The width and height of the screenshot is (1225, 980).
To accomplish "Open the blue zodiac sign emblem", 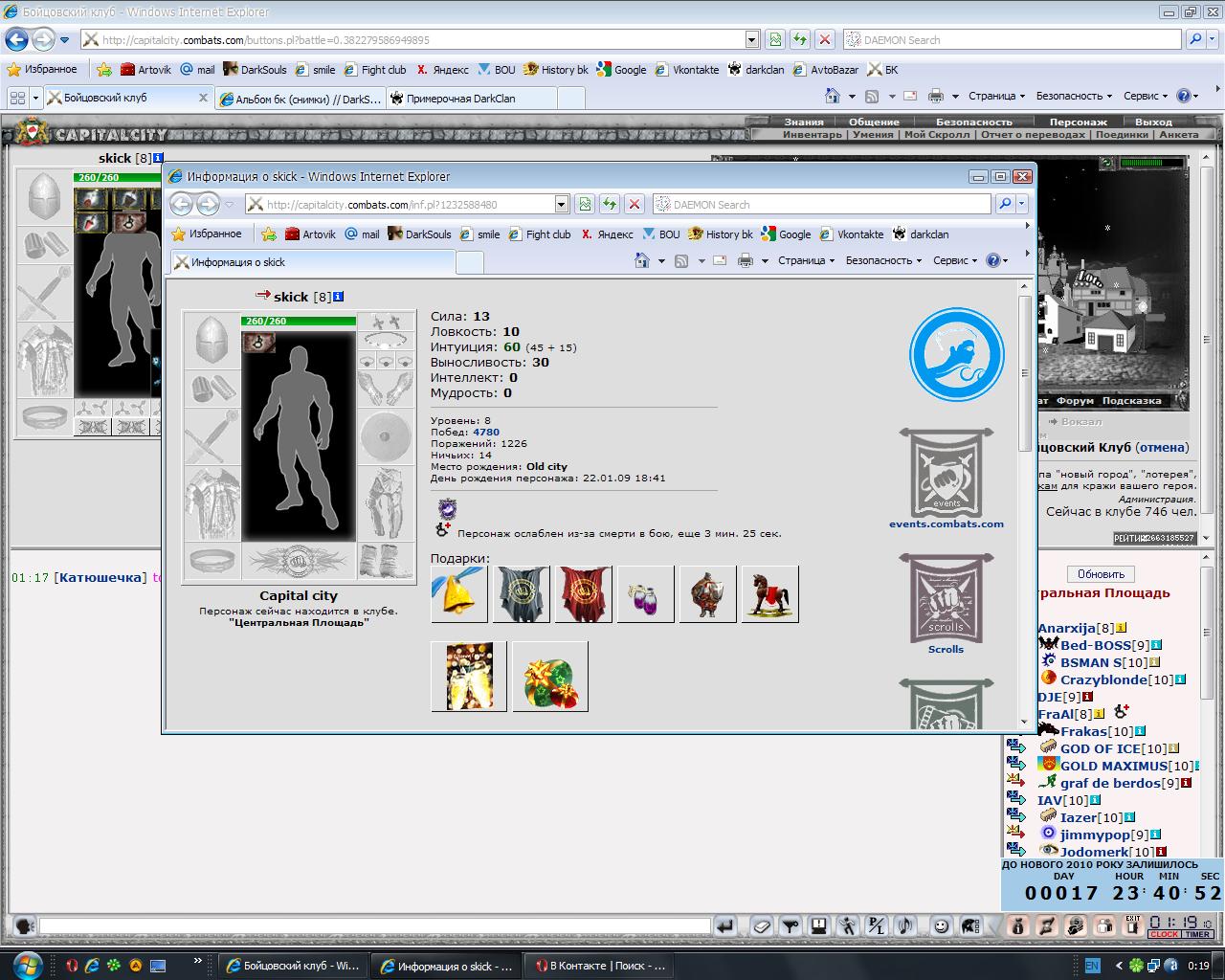I will click(956, 354).
